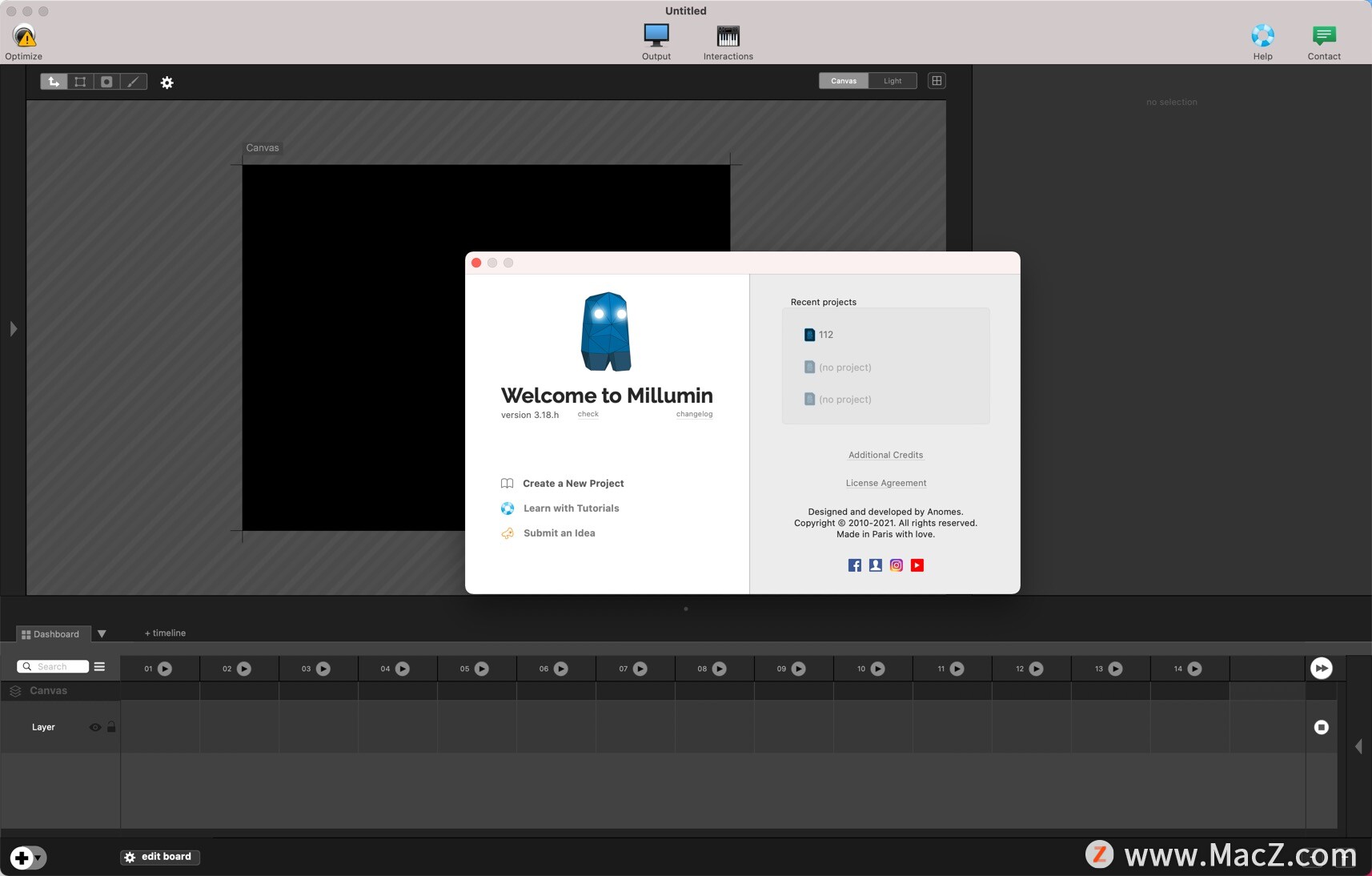Open the changelog link
This screenshot has height=876, width=1372.
(x=694, y=414)
